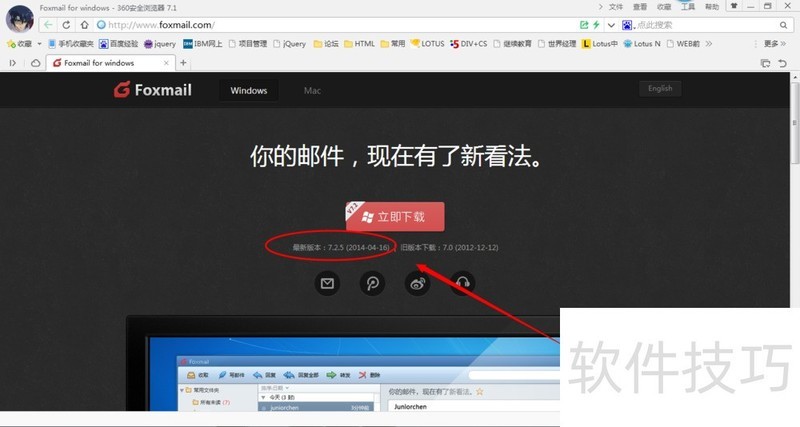The width and height of the screenshot is (800, 427).
Task: Open the 收藏 menu in menu bar
Action: tap(664, 7)
